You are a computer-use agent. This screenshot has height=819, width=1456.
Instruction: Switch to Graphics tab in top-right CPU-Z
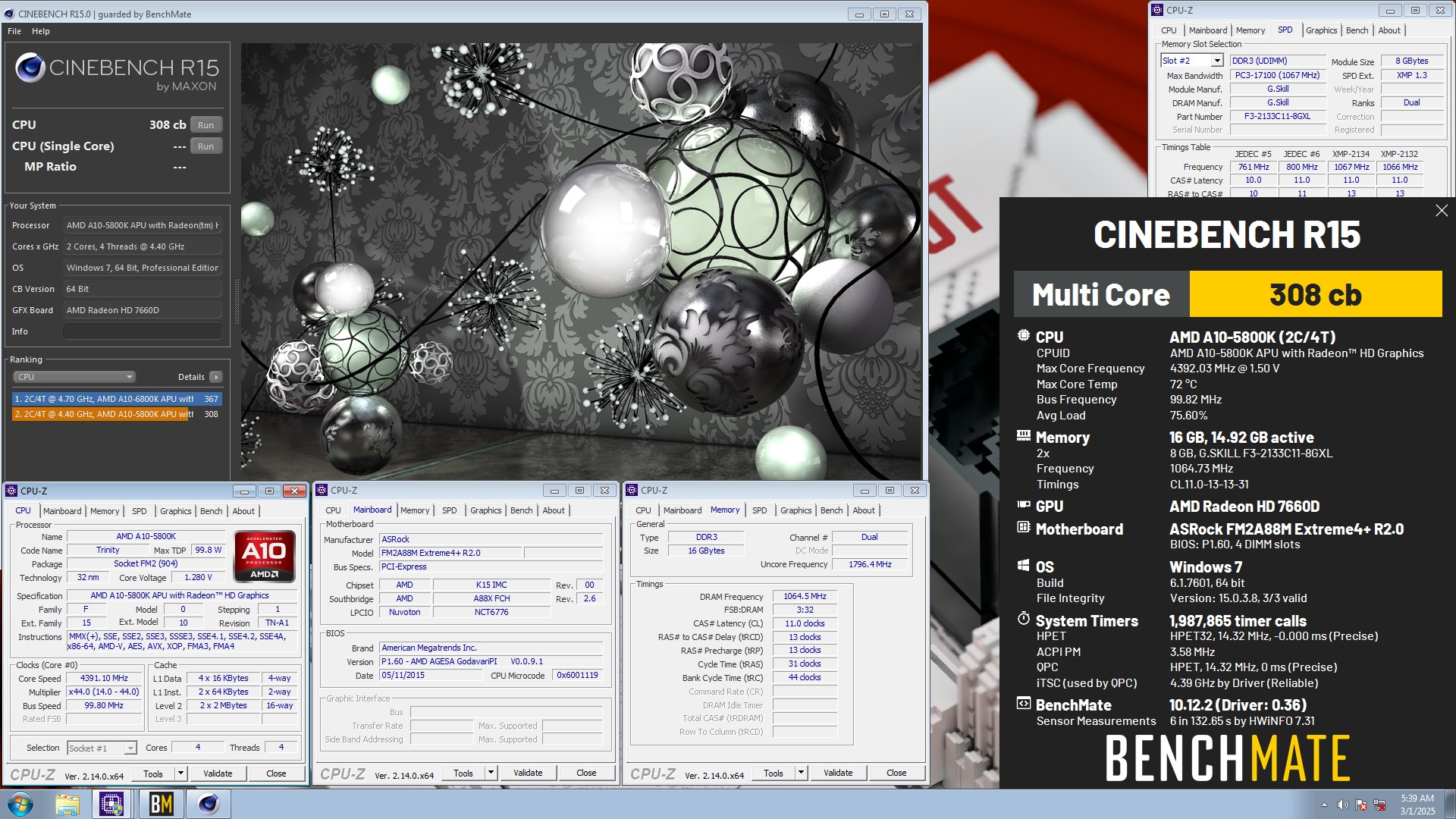click(x=1321, y=30)
